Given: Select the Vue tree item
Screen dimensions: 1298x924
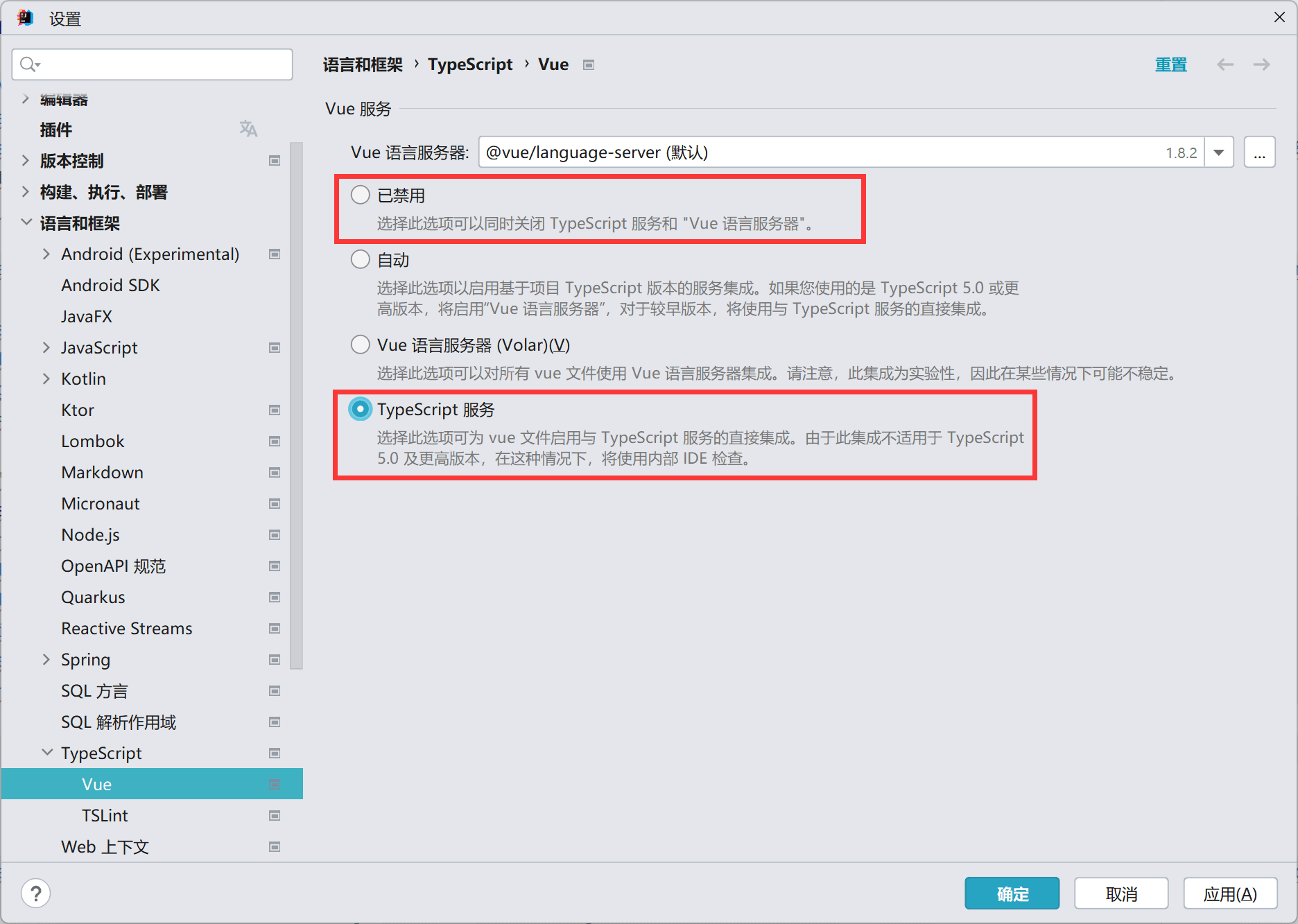Looking at the screenshot, I should (x=152, y=784).
